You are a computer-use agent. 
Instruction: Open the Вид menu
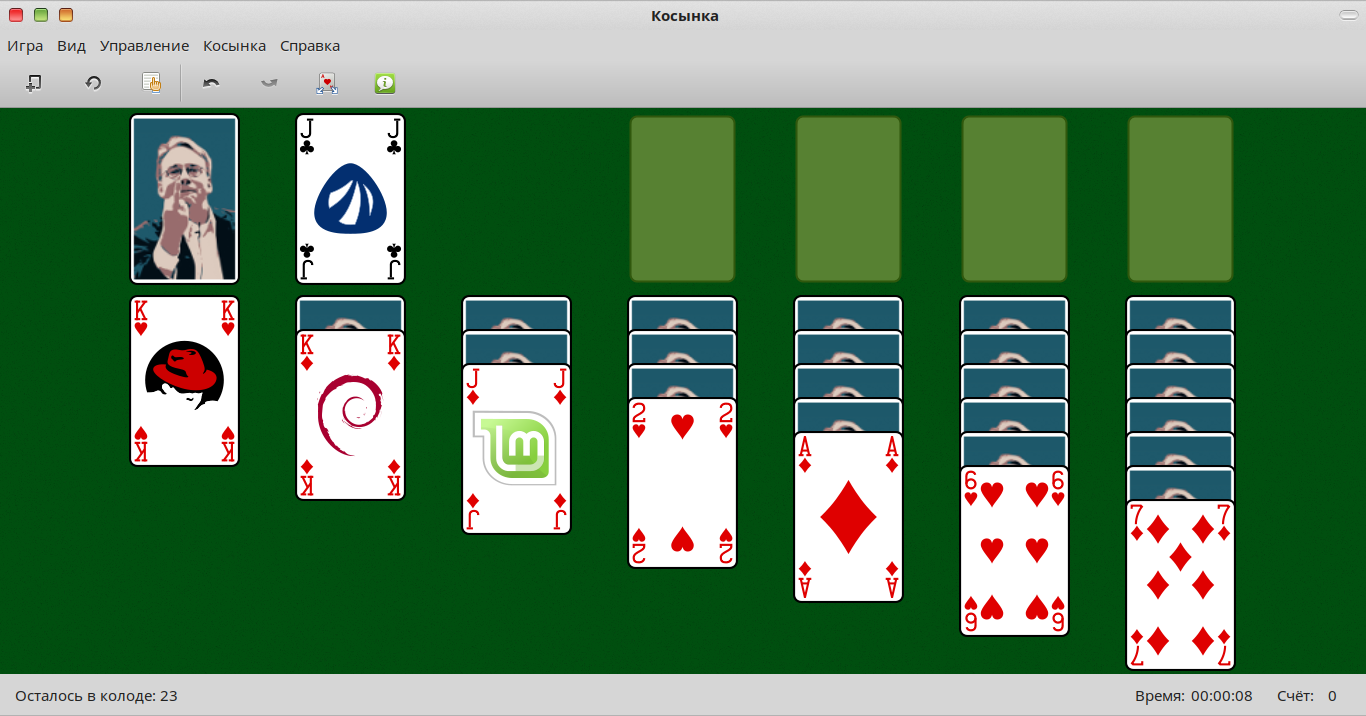[x=71, y=46]
